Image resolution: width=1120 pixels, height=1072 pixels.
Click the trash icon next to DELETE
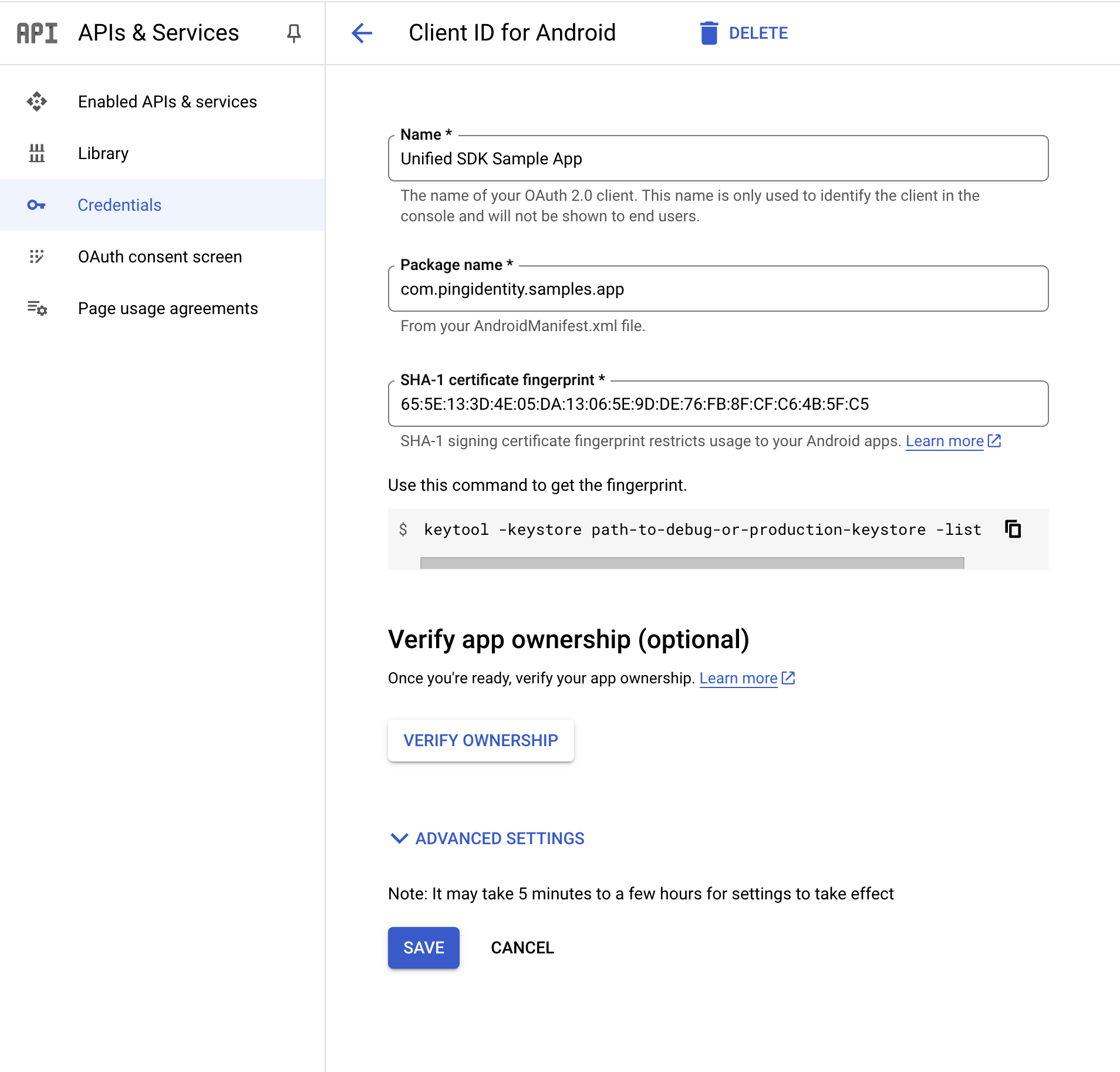(x=710, y=33)
